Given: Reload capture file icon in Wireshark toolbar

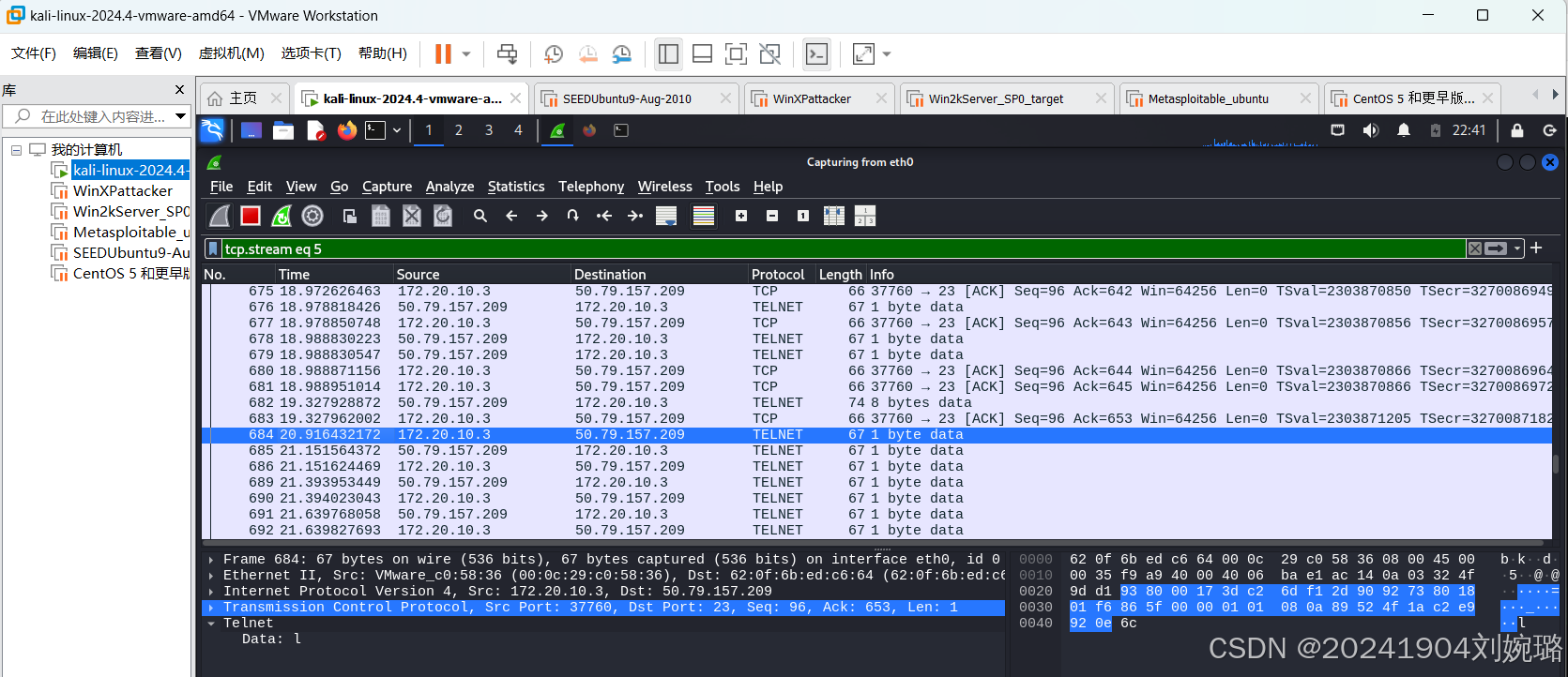Looking at the screenshot, I should coord(443,216).
